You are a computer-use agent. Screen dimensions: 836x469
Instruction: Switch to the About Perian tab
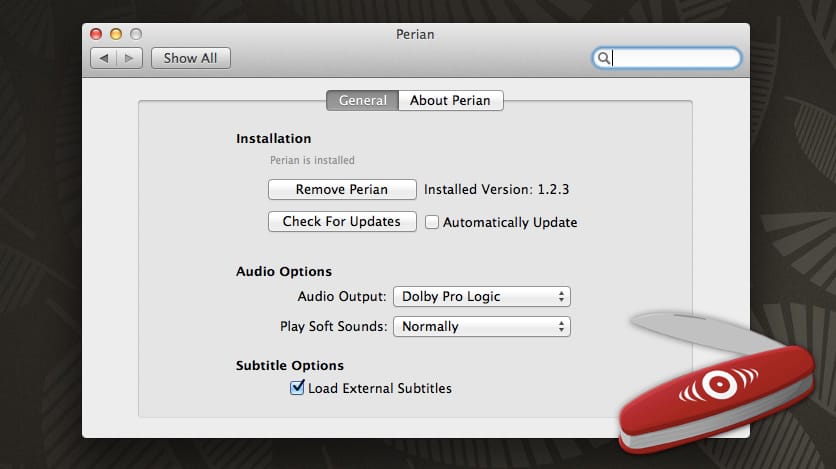451,100
